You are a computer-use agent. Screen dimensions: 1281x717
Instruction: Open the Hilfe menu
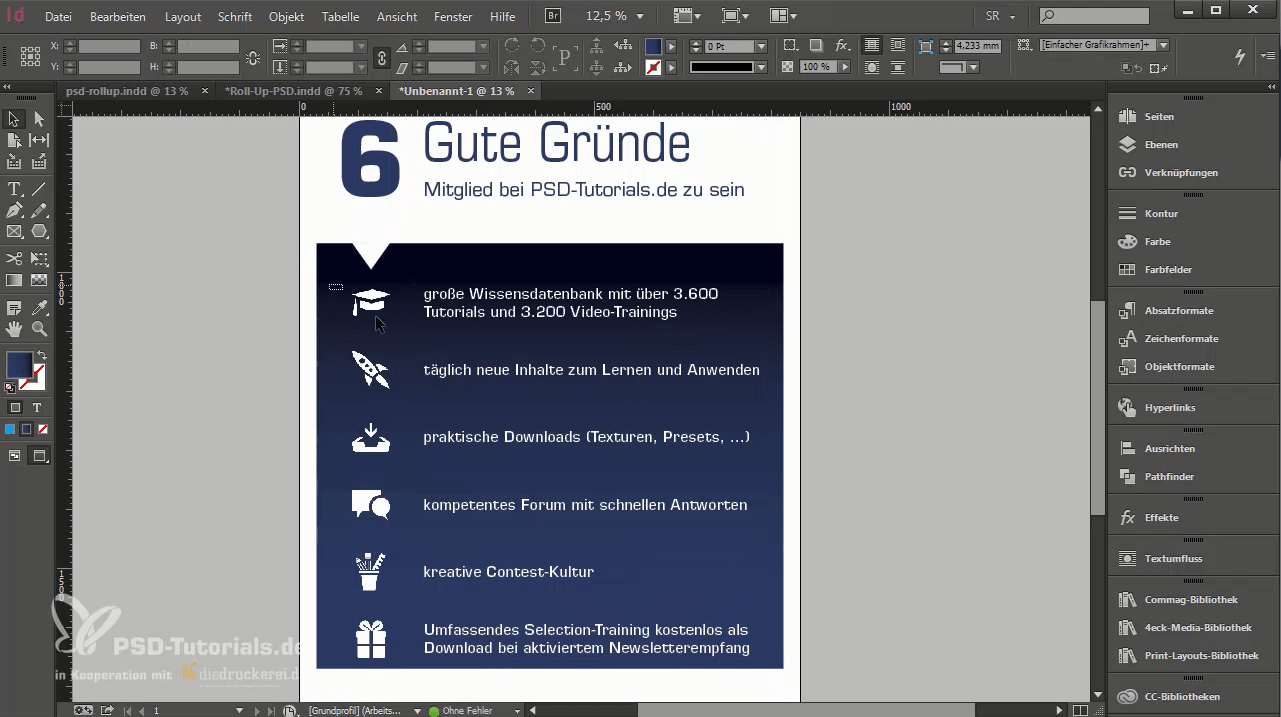[x=503, y=17]
